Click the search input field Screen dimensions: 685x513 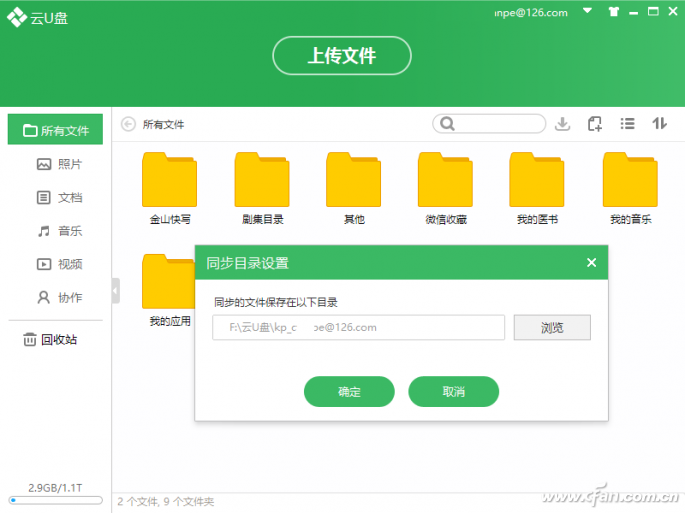tap(489, 124)
